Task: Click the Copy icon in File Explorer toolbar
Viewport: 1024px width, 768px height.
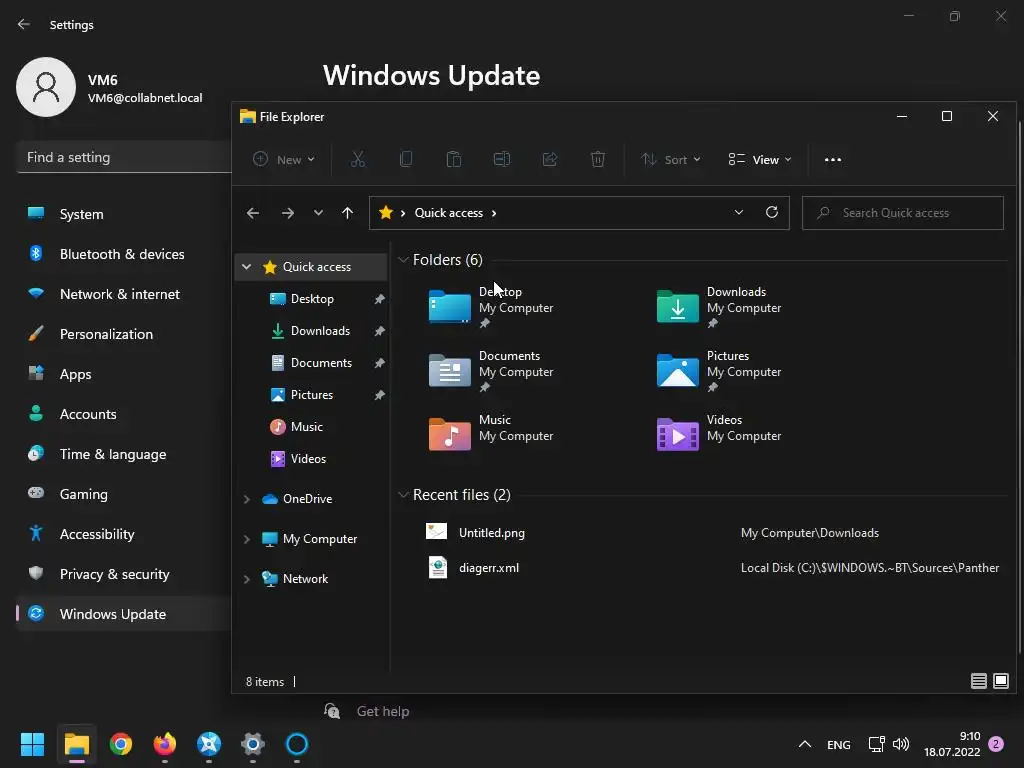Action: pyautogui.click(x=406, y=159)
